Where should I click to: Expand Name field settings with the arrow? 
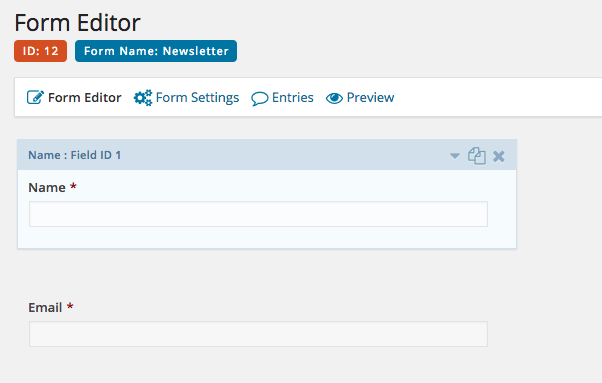[455, 156]
